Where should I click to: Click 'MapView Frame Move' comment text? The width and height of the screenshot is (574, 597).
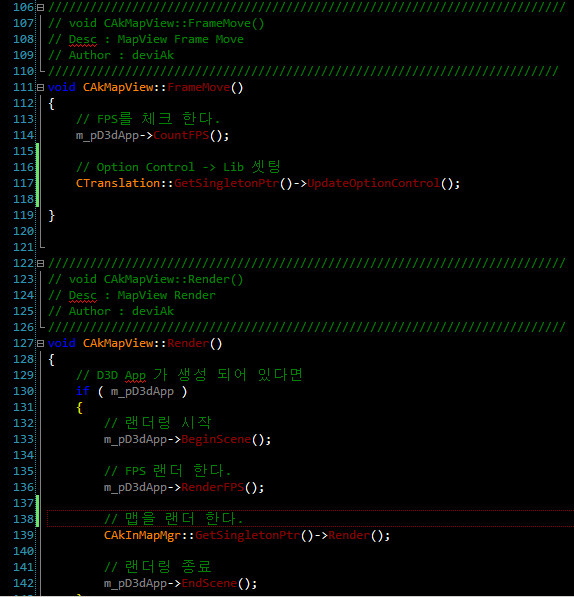click(180, 39)
